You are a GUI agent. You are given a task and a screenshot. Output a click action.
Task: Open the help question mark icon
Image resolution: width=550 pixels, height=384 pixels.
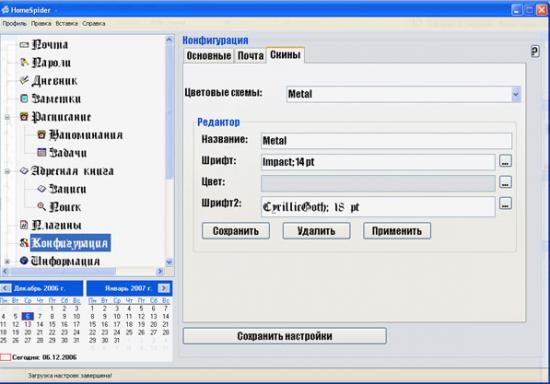point(535,52)
